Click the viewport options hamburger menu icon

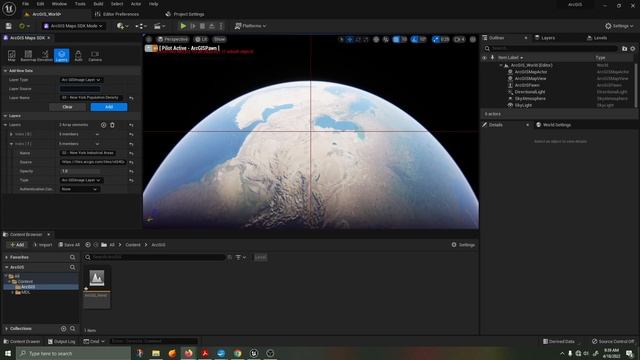click(149, 39)
